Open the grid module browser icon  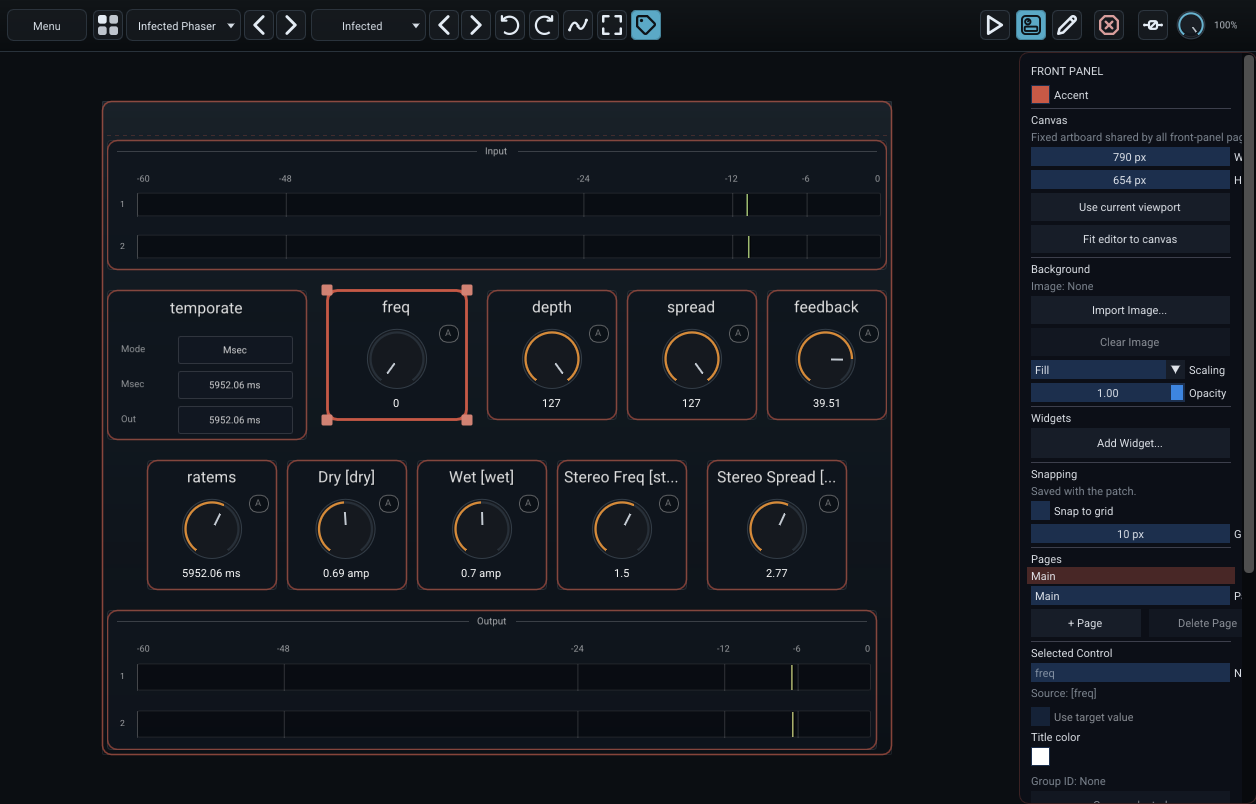pyautogui.click(x=108, y=26)
